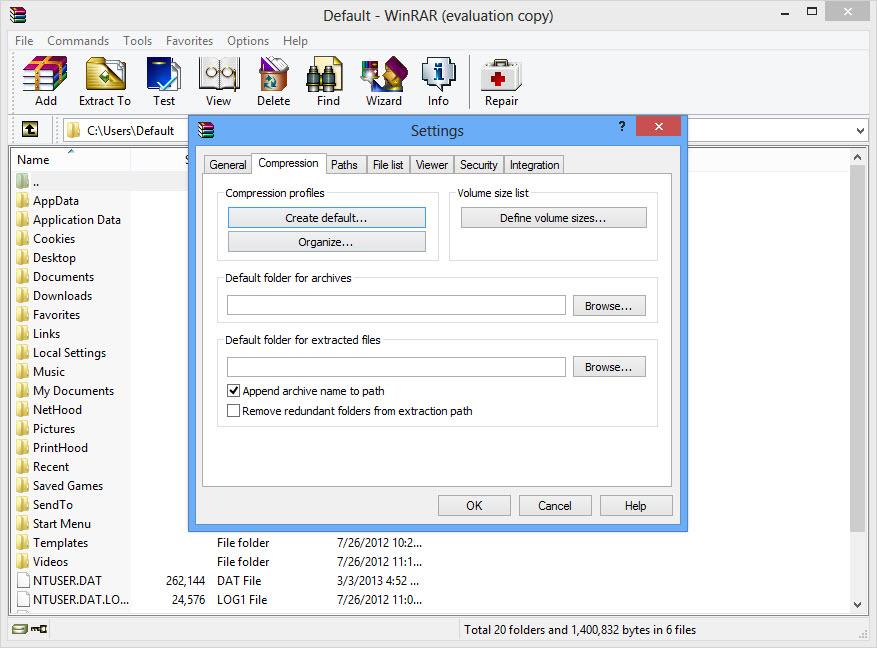Select the parent directory '..' icon
Screen dimensions: 877x648
[x=22, y=181]
